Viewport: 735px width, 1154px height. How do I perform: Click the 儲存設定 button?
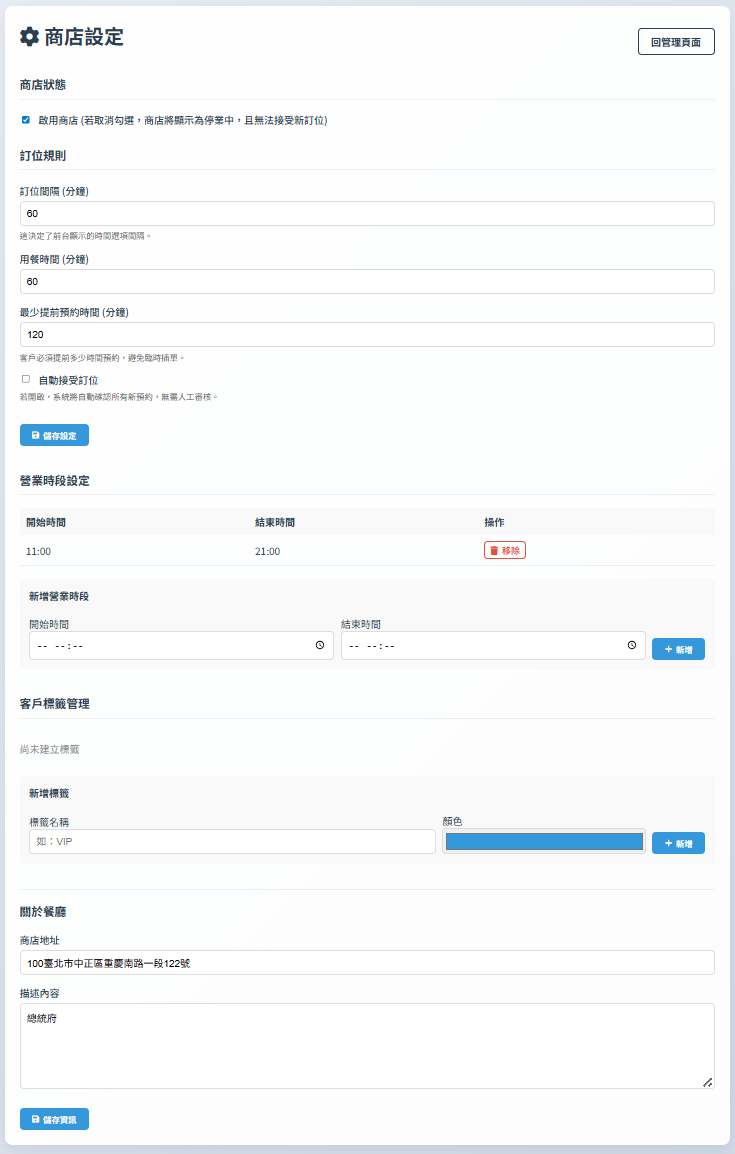(x=54, y=435)
